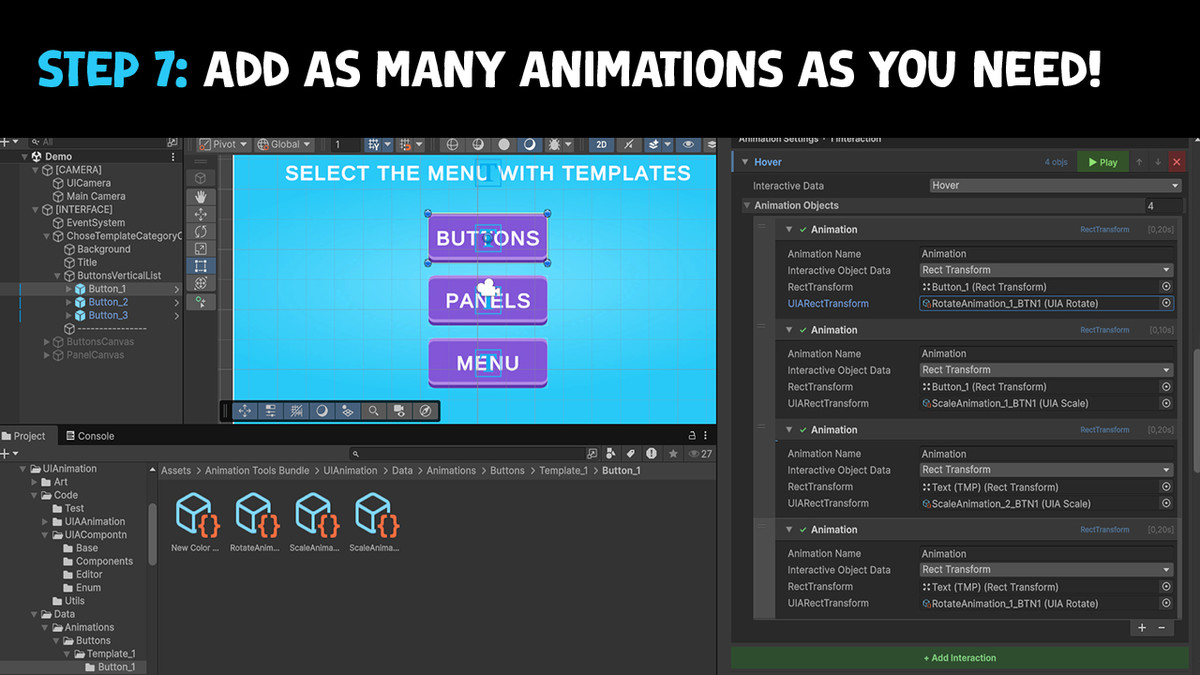Move Hover interaction down with the down arrow
This screenshot has width=1200, height=675.
(1158, 162)
